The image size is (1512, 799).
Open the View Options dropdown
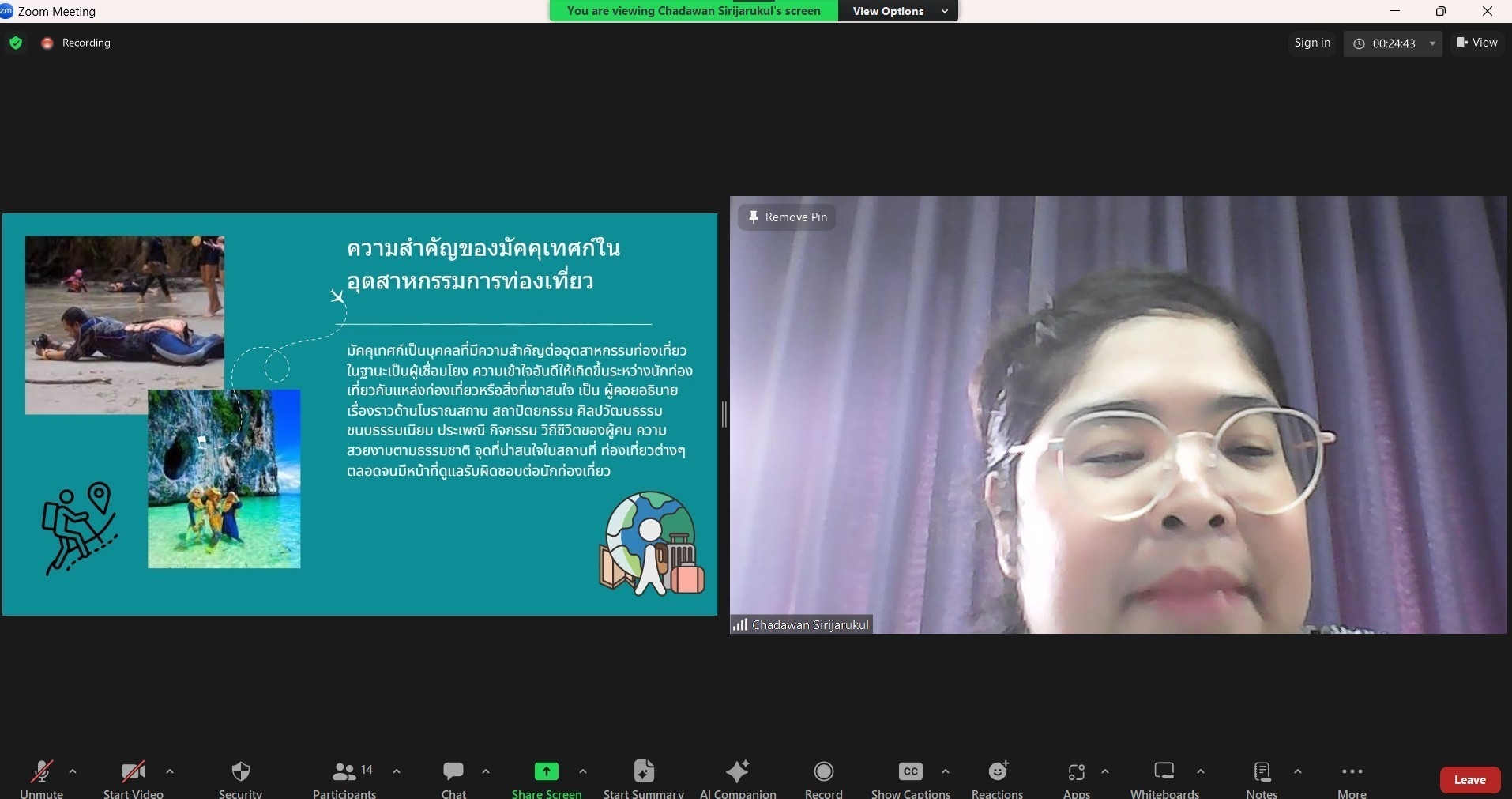pos(899,11)
